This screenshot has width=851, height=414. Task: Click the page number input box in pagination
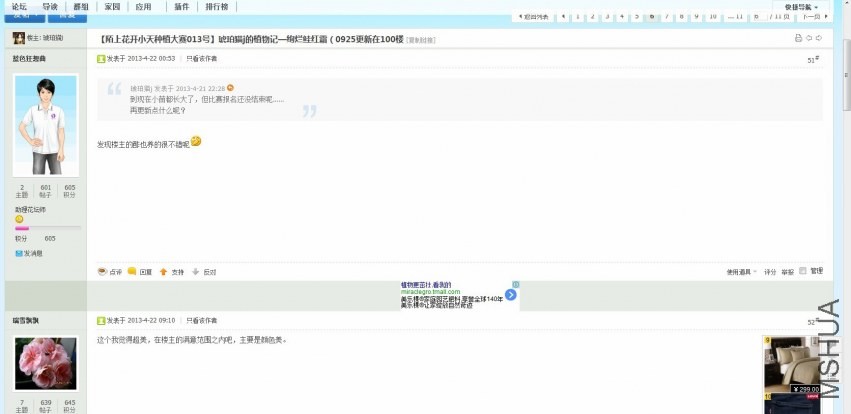[x=759, y=17]
